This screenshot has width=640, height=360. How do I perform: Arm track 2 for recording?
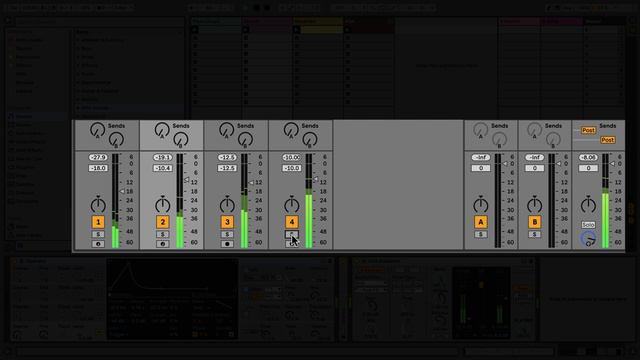tap(162, 244)
